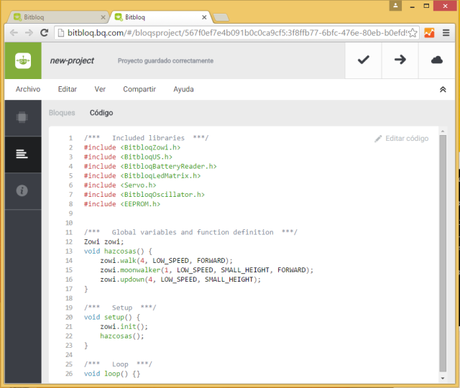Open the hardware chip sidebar icon
This screenshot has height=388, width=460.
[x=22, y=117]
